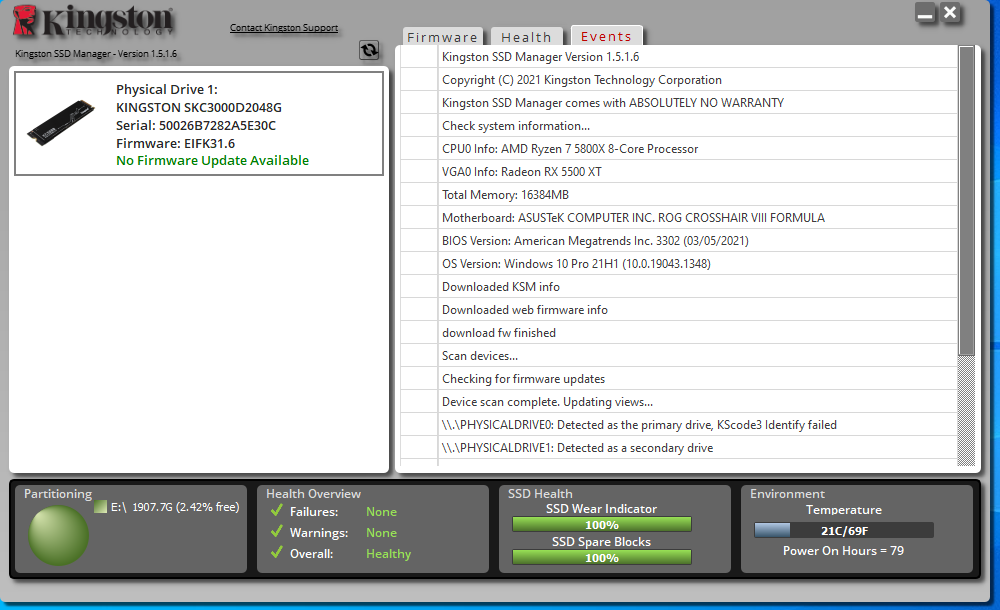The image size is (1000, 610).
Task: Select Check system information... event row
Action: [679, 126]
